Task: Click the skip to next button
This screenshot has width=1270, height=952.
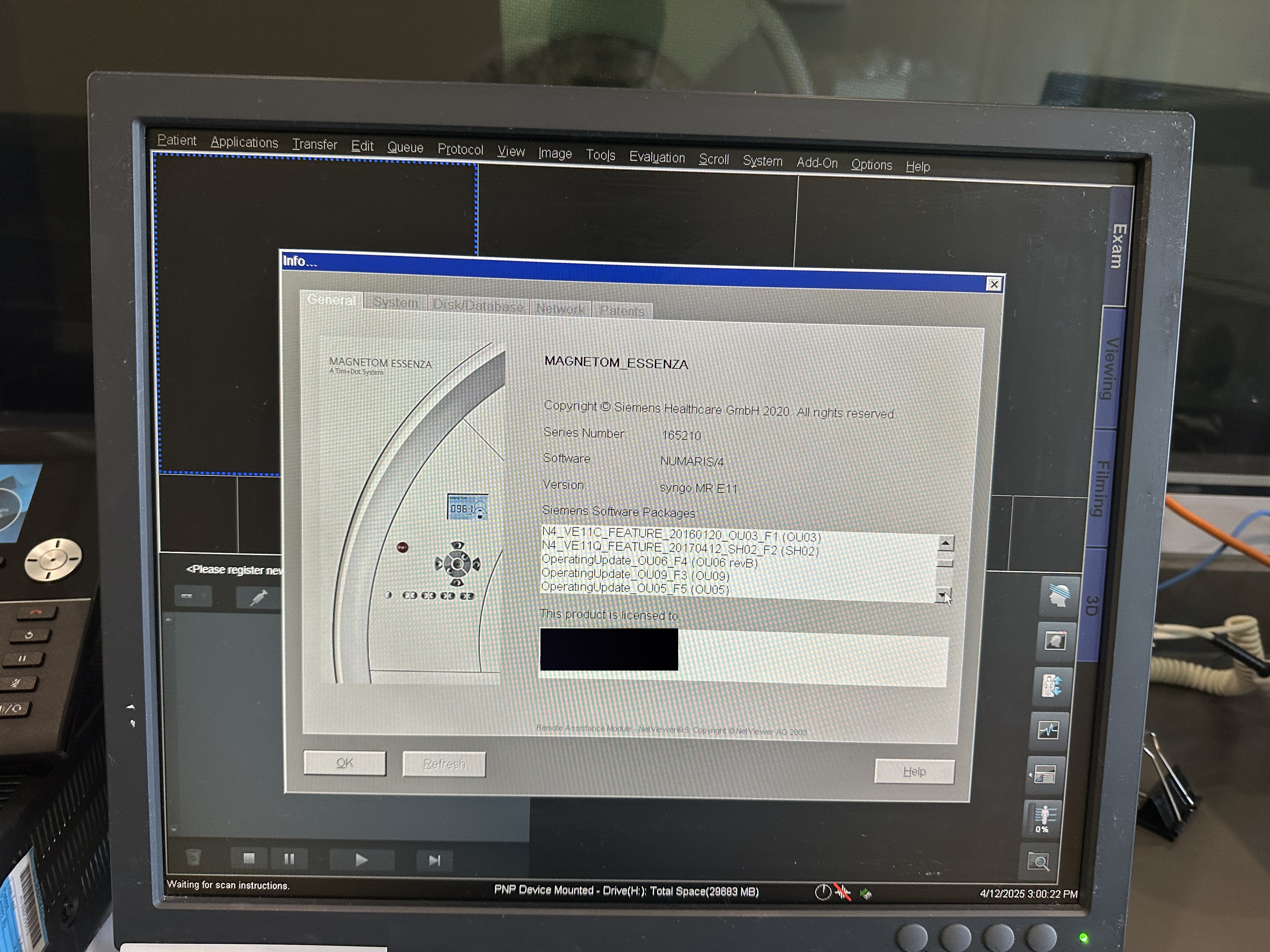Action: (x=434, y=860)
